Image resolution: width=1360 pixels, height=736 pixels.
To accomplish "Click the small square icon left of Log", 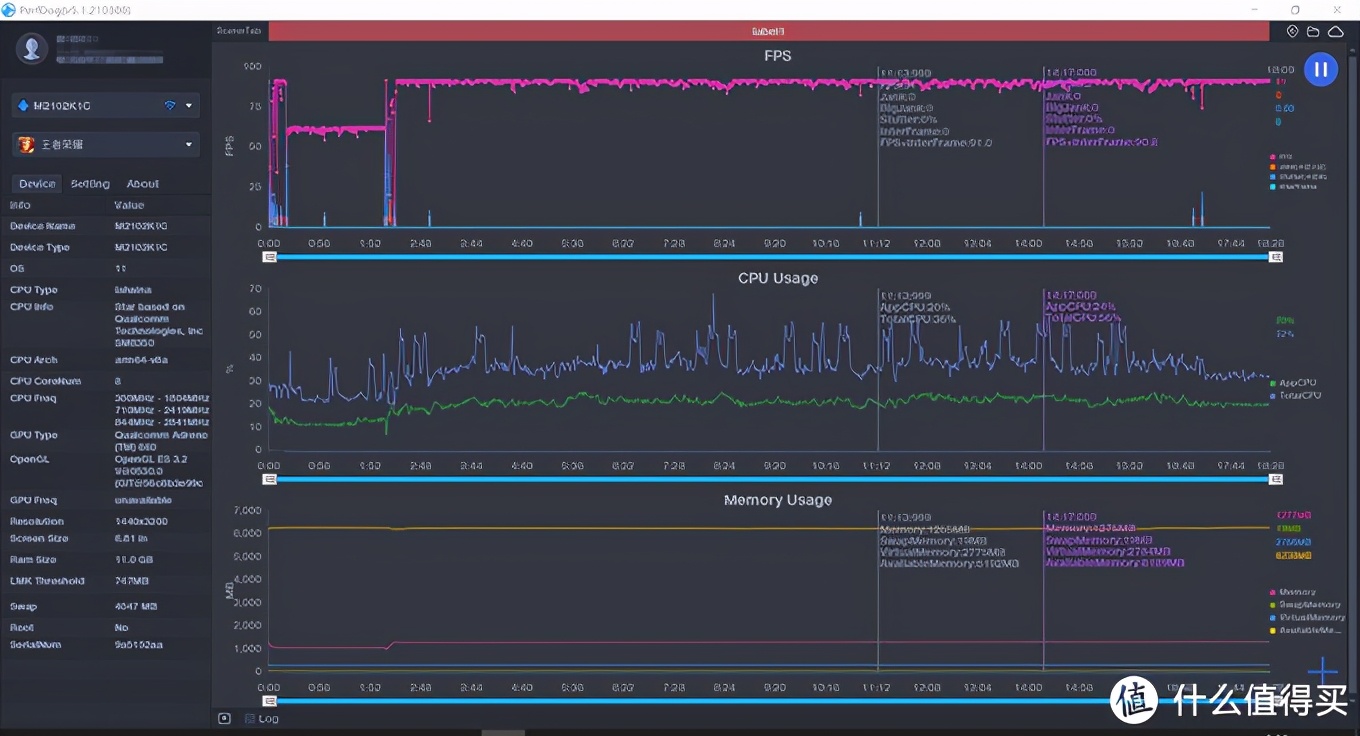I will point(224,718).
